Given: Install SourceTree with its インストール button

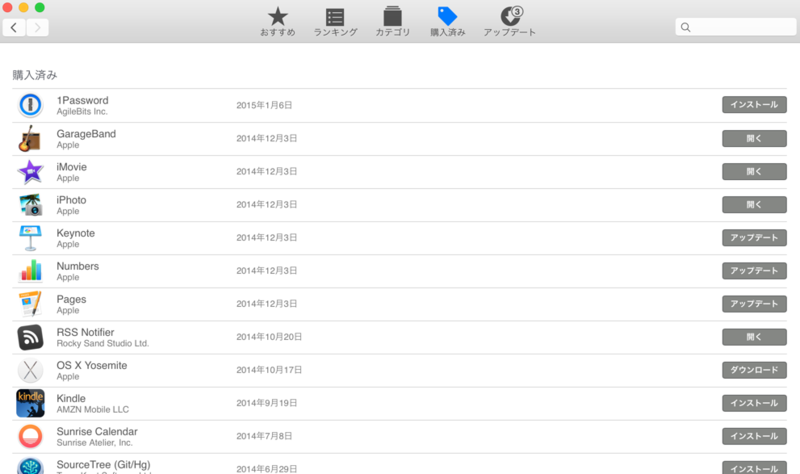Looking at the screenshot, I should [754, 468].
